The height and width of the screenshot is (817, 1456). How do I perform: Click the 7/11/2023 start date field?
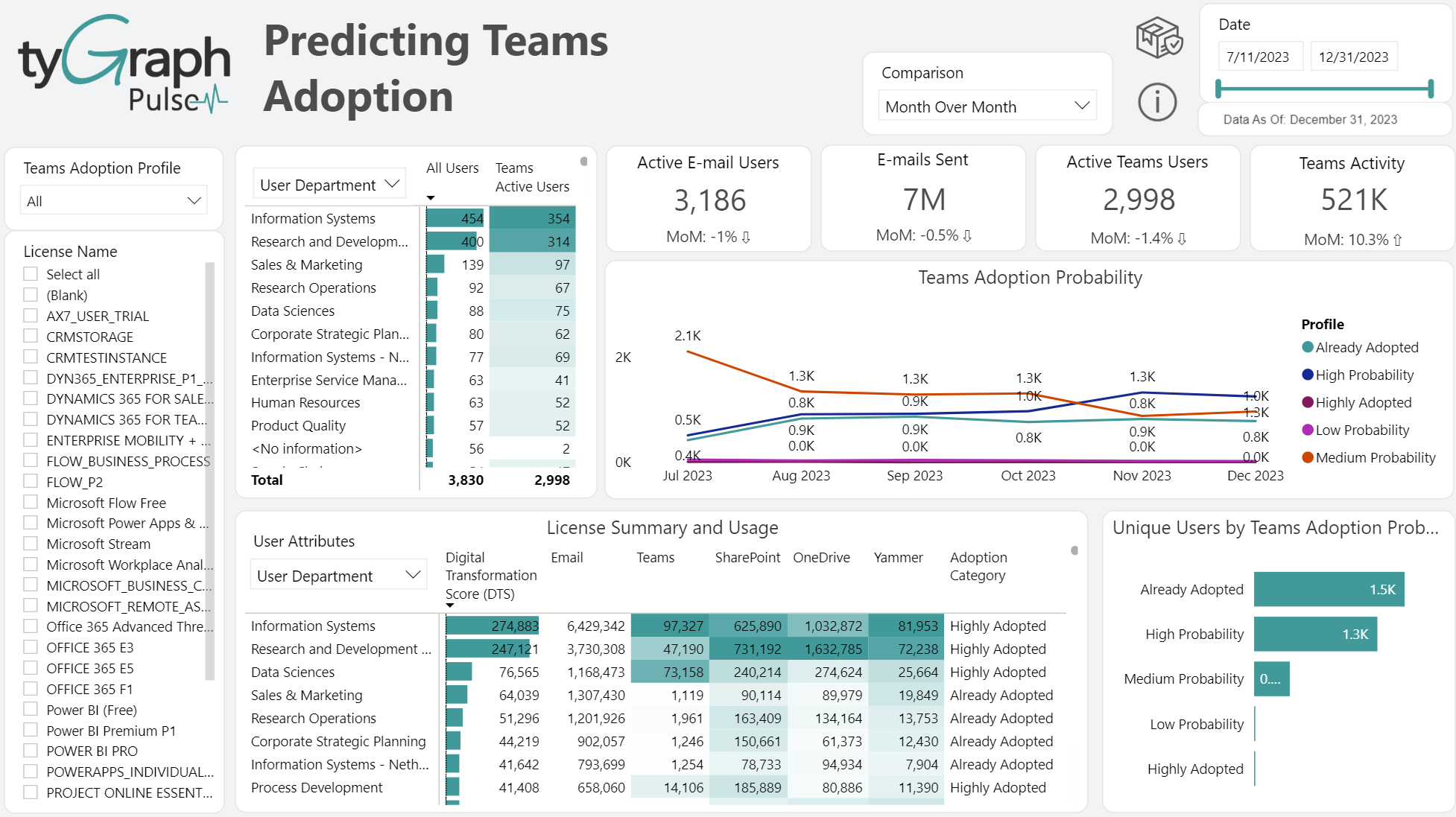point(1261,55)
